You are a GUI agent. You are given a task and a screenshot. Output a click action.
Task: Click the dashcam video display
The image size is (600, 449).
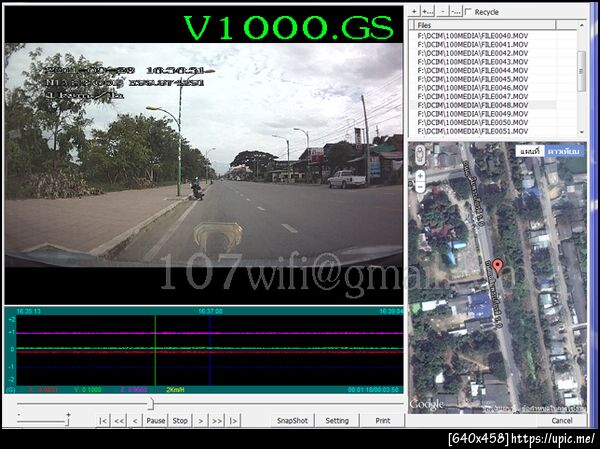[204, 154]
